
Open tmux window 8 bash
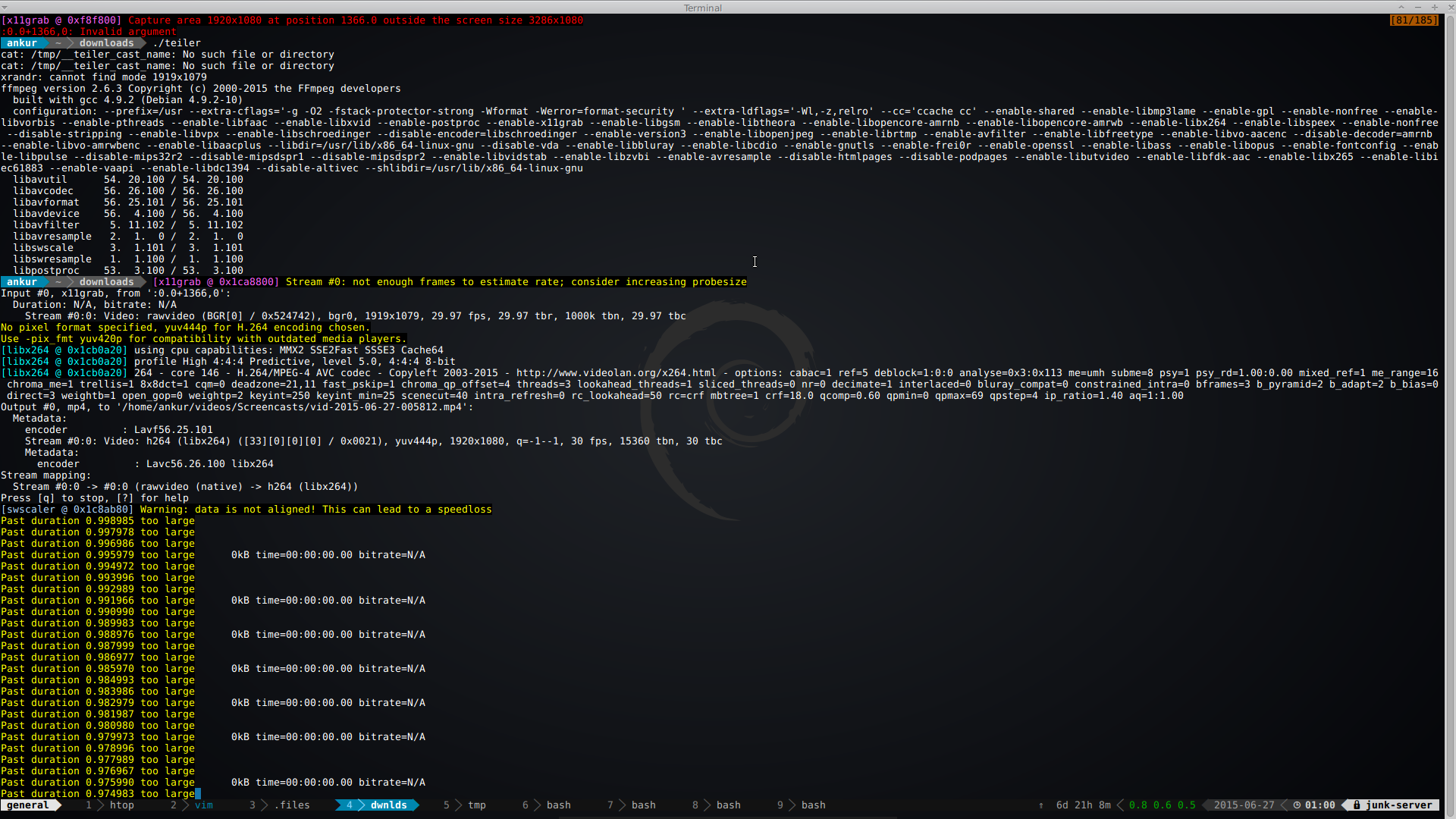717,805
